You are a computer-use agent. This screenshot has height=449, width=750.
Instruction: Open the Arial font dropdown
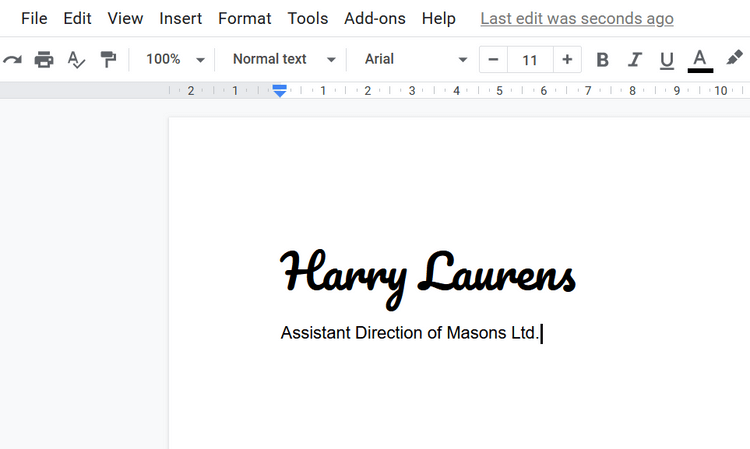point(415,60)
